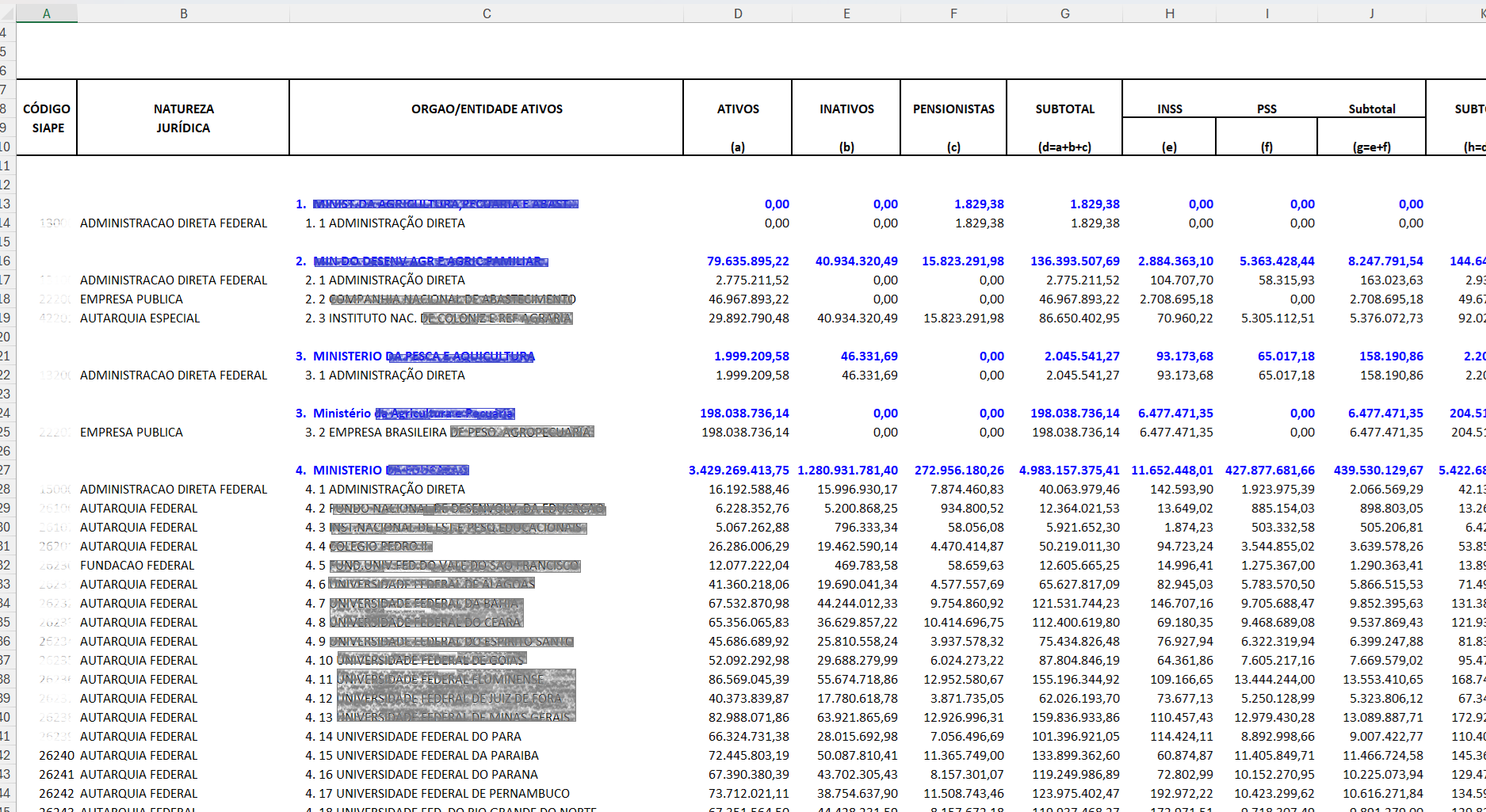Select the column C header
Viewport: 1486px width, 812px height.
[487, 13]
